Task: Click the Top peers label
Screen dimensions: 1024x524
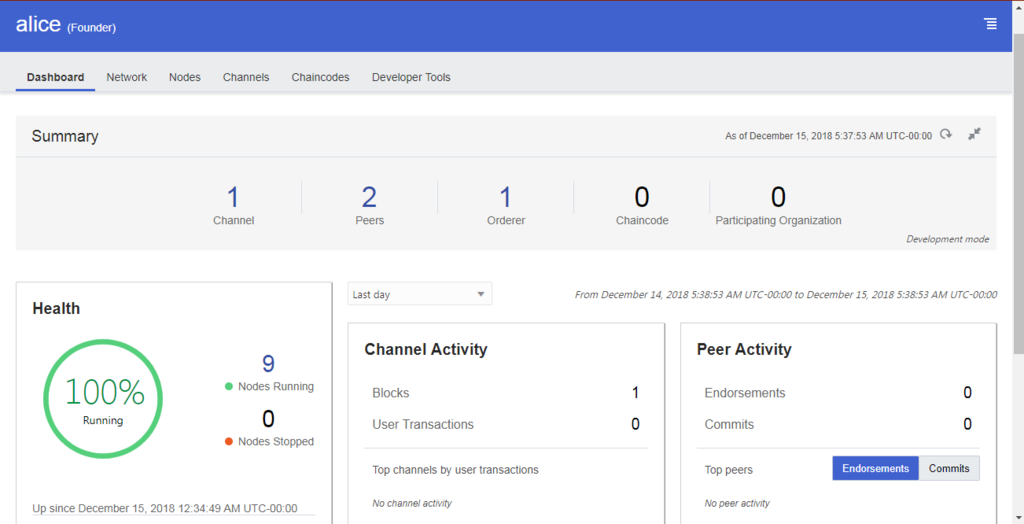Action: point(728,470)
